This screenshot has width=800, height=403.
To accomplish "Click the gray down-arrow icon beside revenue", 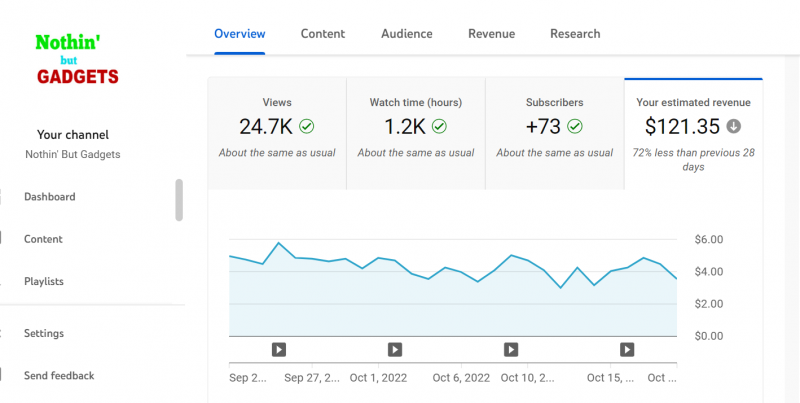I will (733, 127).
